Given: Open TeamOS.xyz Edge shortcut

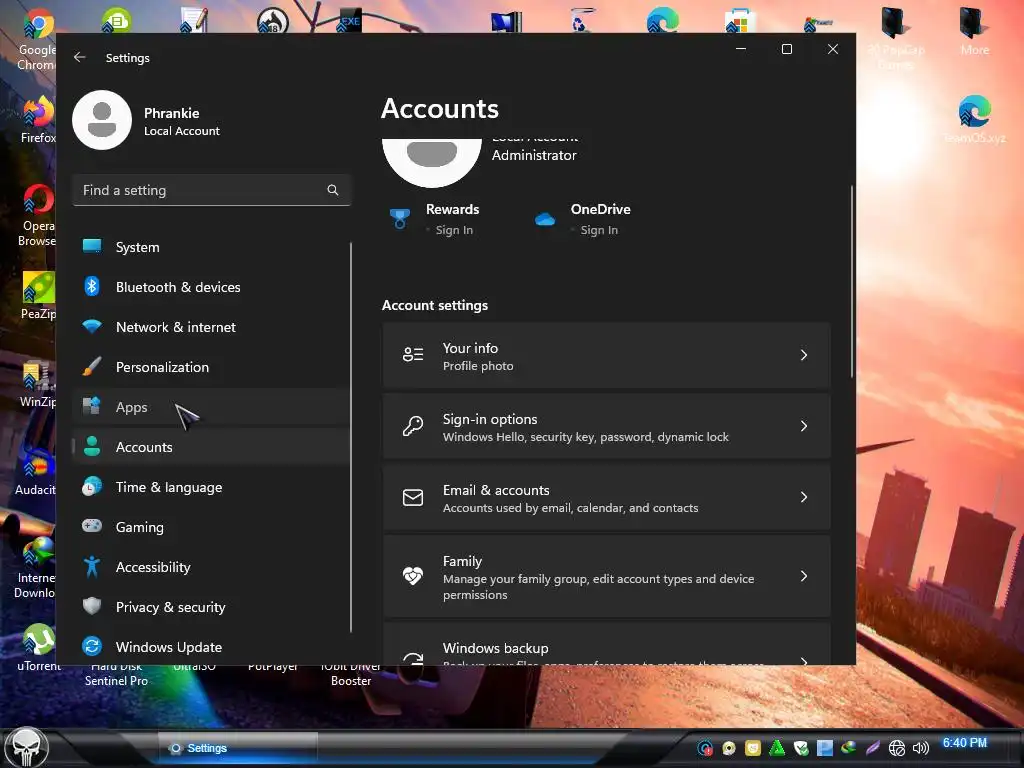Looking at the screenshot, I should pyautogui.click(x=974, y=119).
